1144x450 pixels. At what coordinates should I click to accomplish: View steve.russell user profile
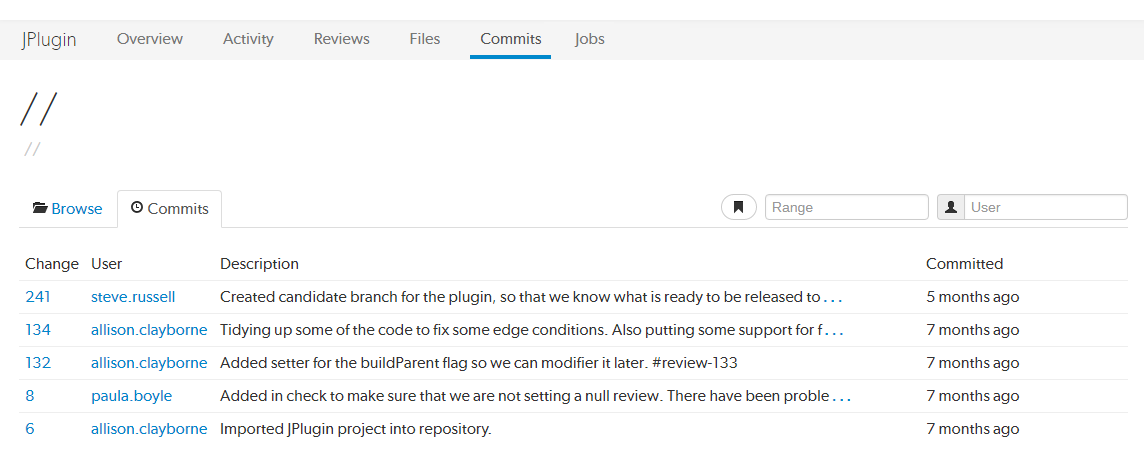coord(133,297)
